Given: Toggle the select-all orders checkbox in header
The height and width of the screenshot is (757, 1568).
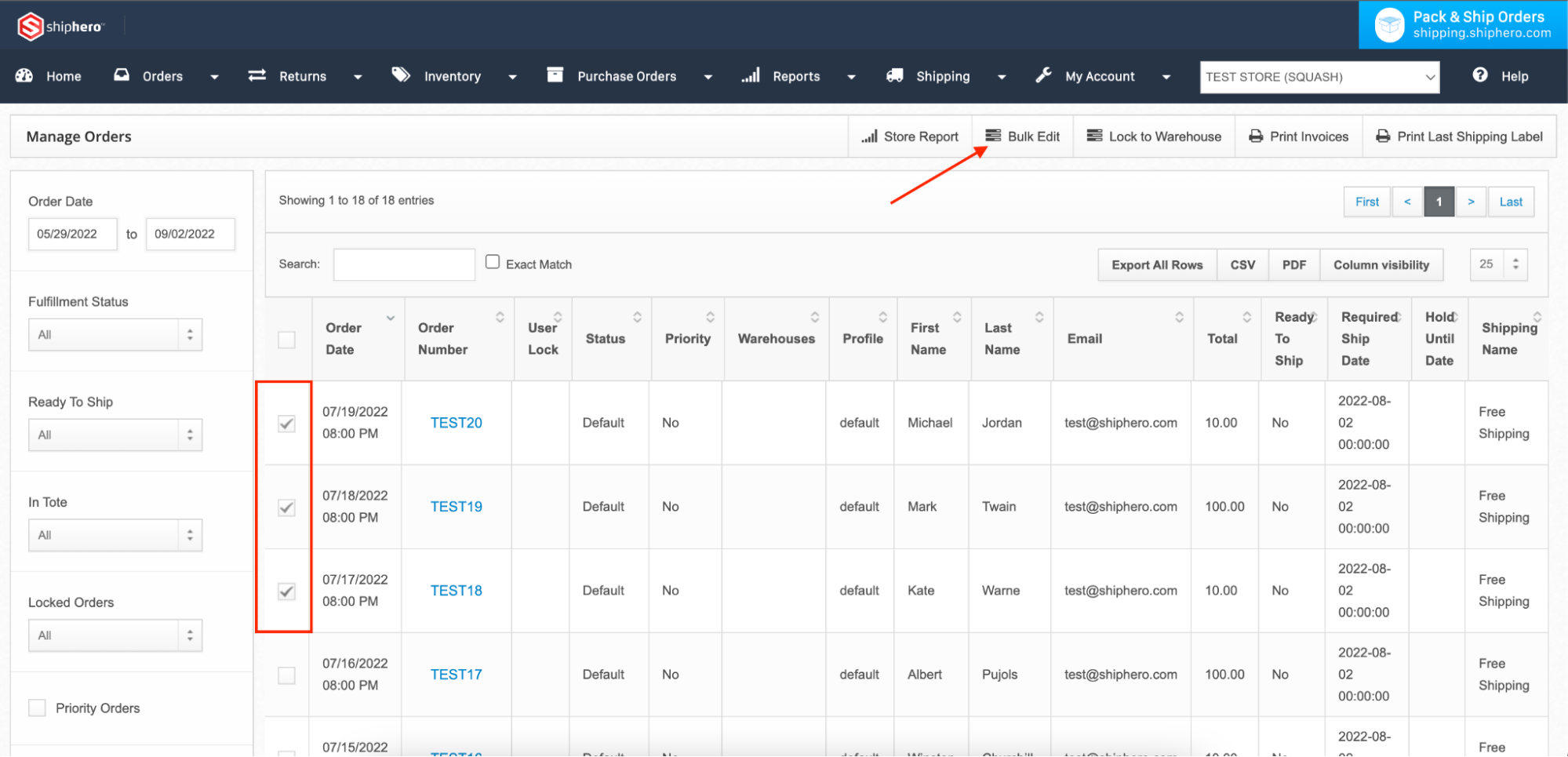Looking at the screenshot, I should (x=287, y=340).
